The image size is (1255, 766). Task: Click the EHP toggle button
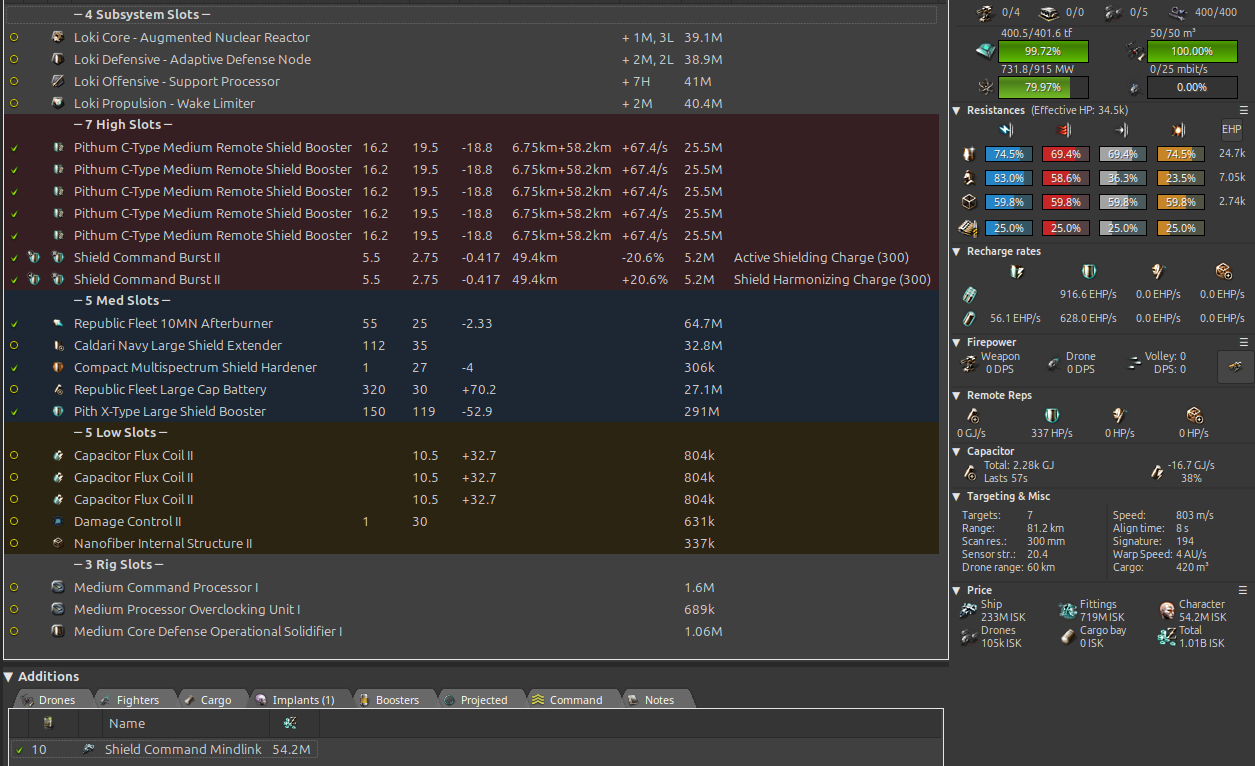1231,129
